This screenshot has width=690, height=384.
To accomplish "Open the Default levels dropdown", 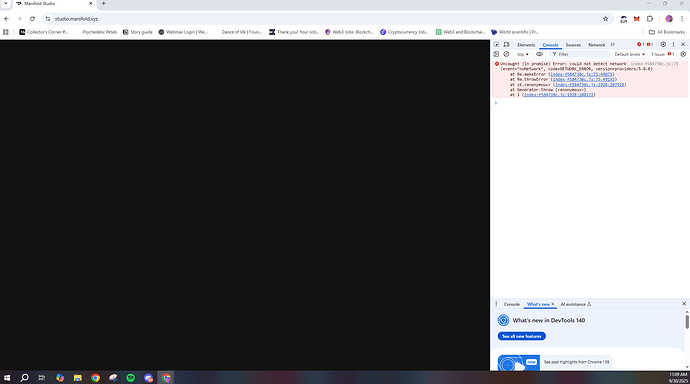I will [x=629, y=54].
